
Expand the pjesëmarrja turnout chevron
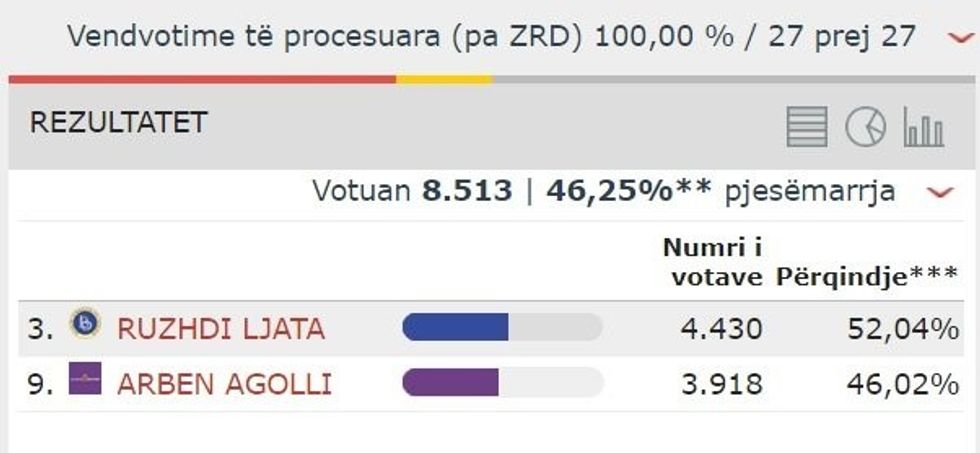940,192
